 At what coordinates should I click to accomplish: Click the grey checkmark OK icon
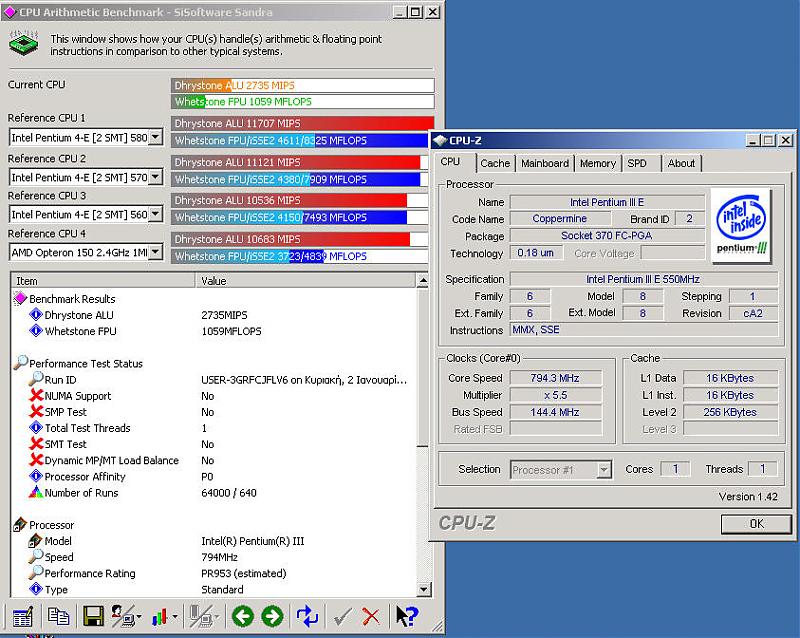(x=342, y=617)
